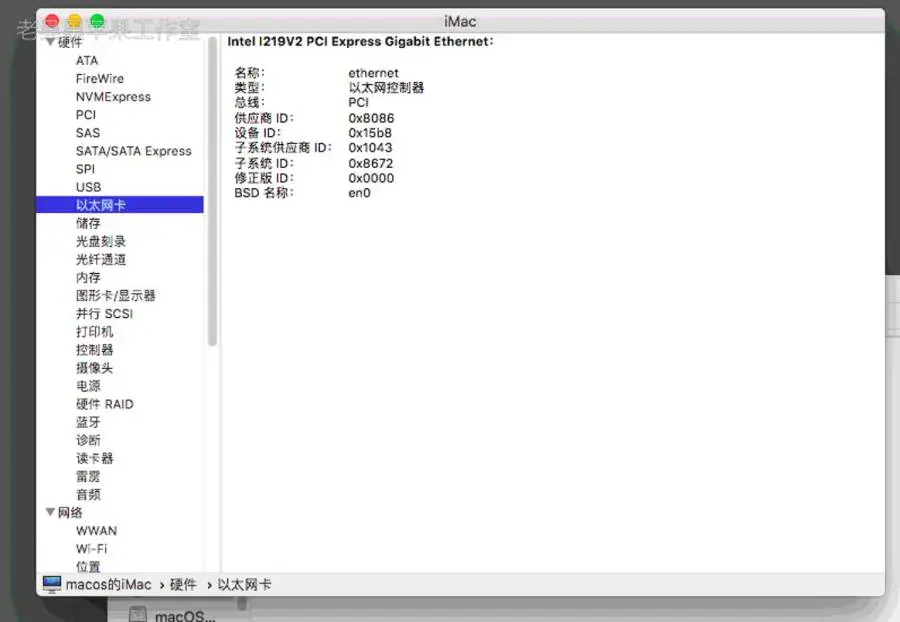Click the Intel I219V2 device heading
This screenshot has height=622, width=900.
[360, 41]
